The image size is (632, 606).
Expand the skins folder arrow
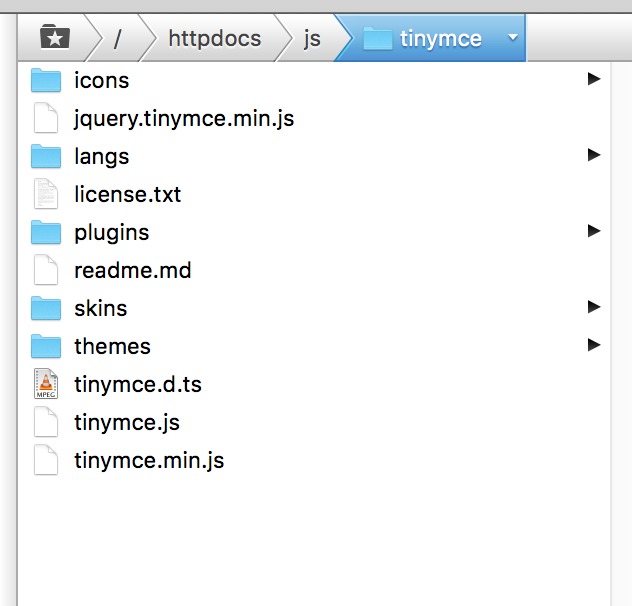pyautogui.click(x=594, y=307)
